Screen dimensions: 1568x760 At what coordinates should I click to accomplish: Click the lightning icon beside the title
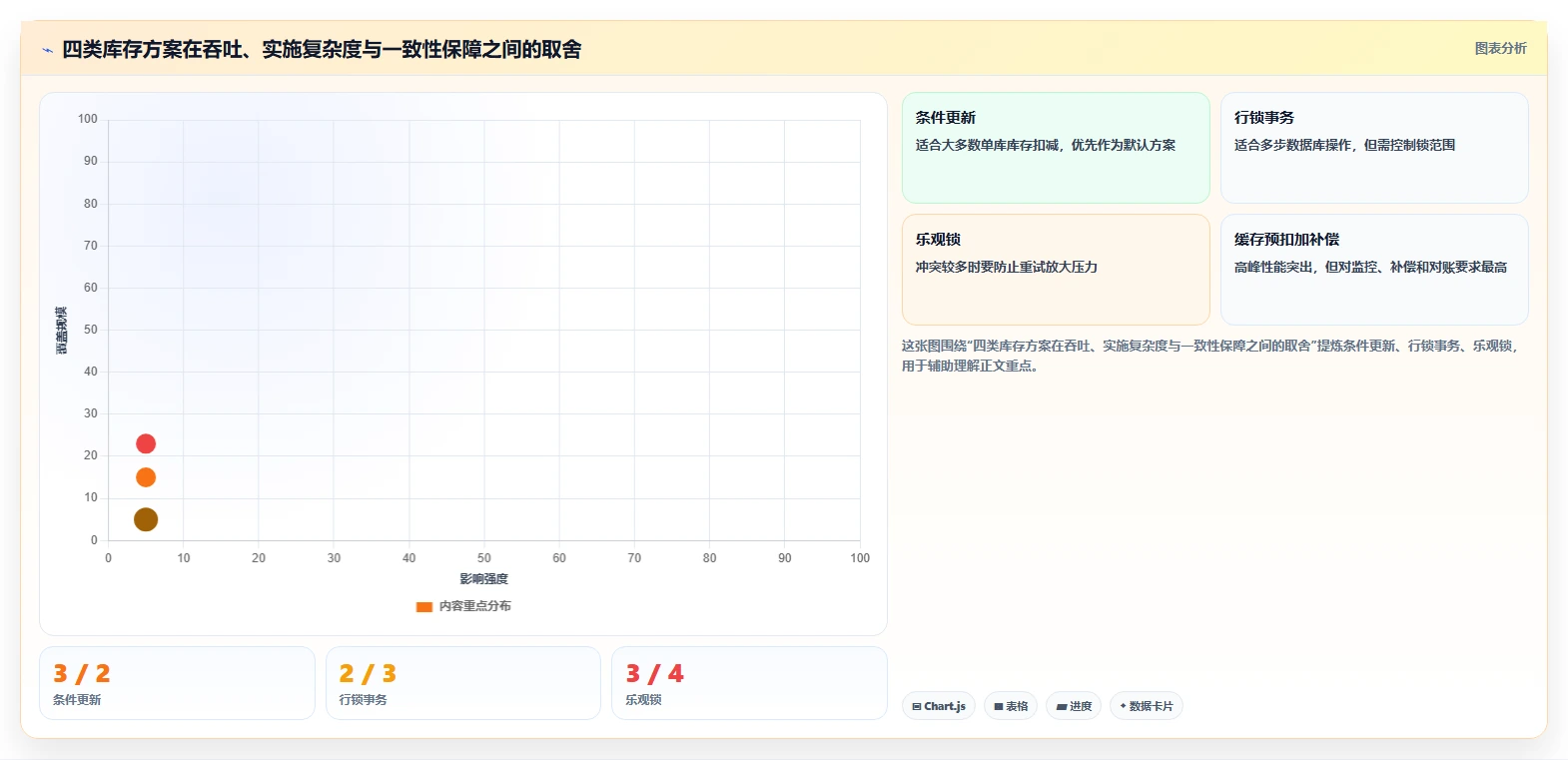pos(47,50)
